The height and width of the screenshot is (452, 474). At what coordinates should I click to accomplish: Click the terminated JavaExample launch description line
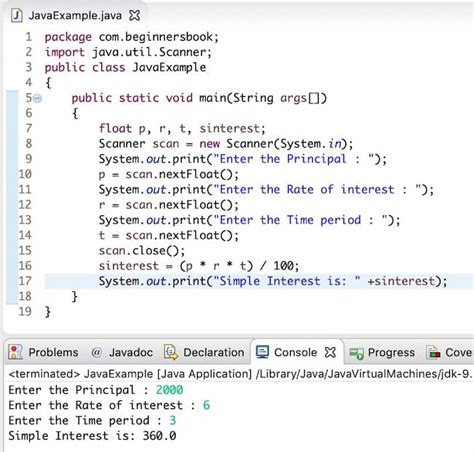point(240,374)
